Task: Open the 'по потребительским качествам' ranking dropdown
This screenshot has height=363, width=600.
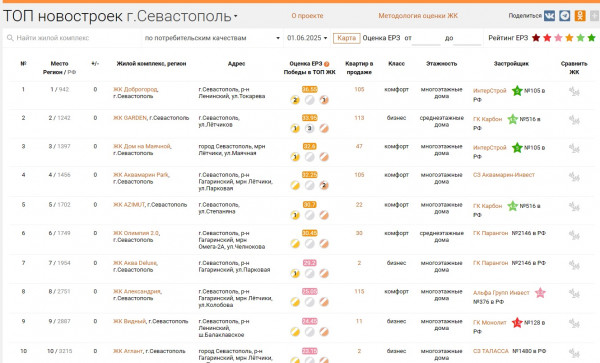Action: pyautogui.click(x=212, y=38)
